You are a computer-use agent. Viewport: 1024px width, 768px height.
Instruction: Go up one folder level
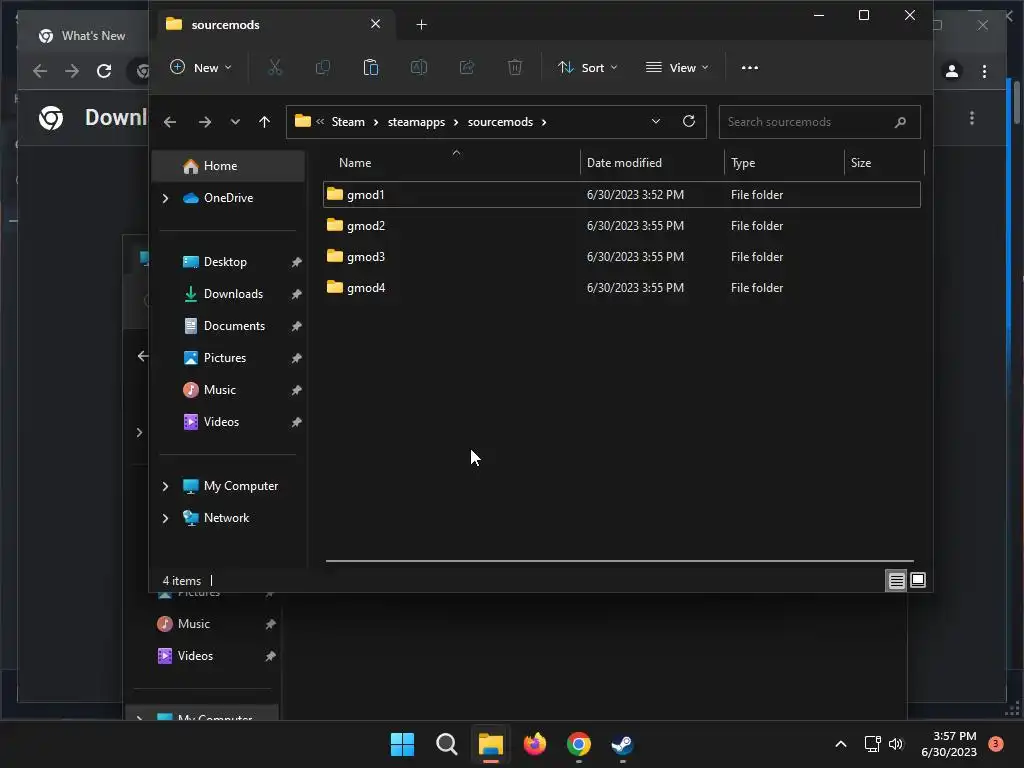click(x=264, y=122)
